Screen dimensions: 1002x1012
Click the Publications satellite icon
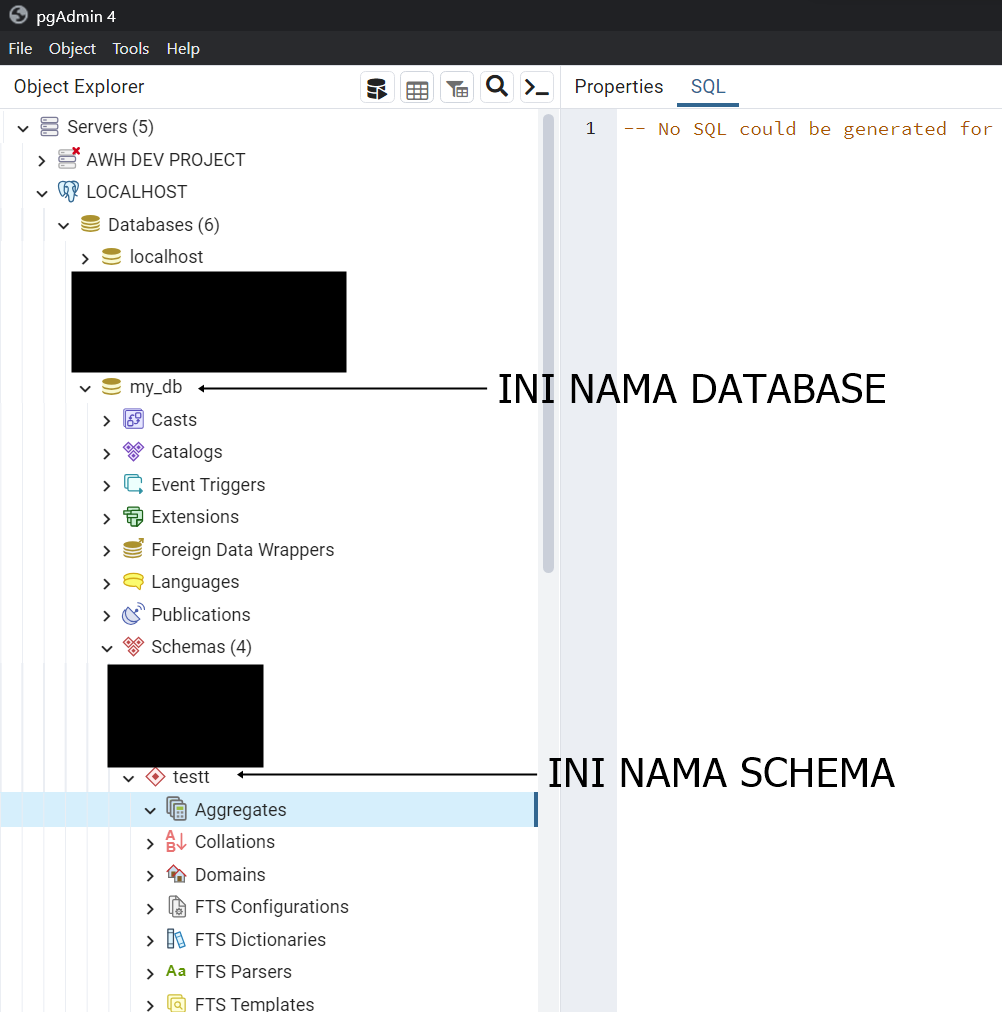coord(134,614)
